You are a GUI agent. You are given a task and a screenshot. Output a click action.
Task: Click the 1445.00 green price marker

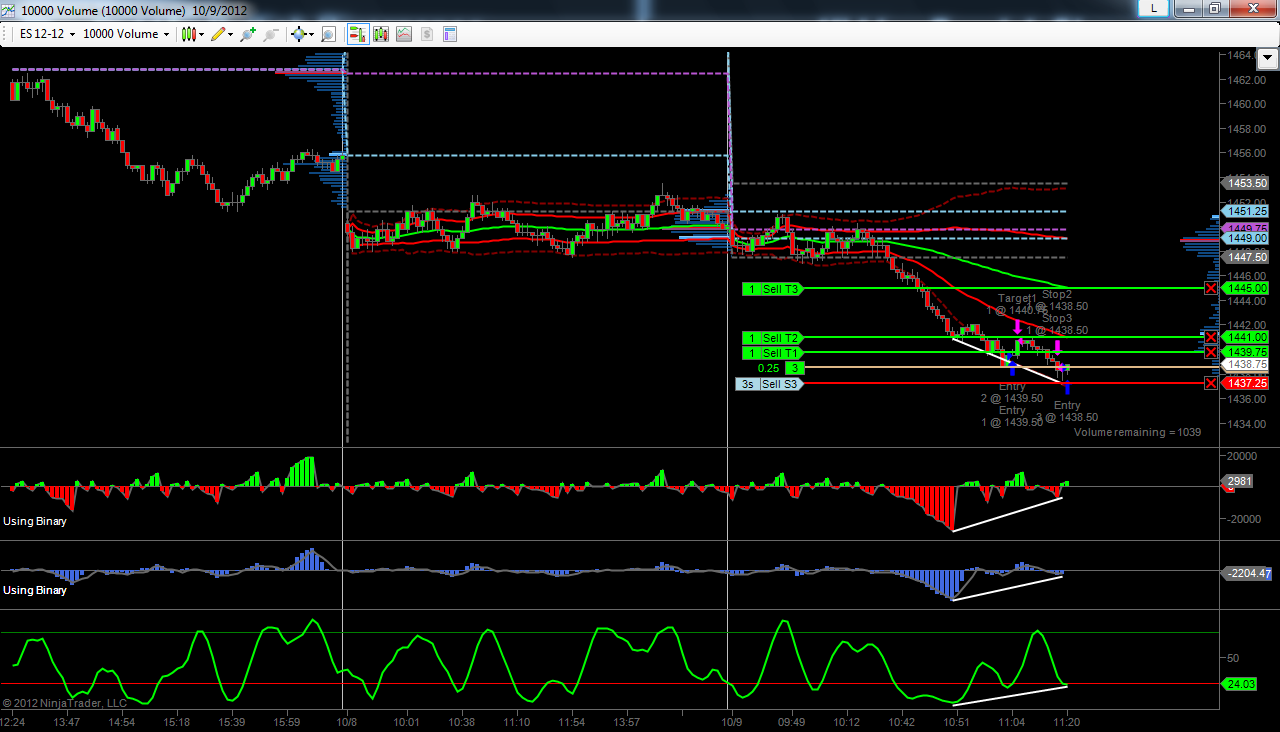pyautogui.click(x=1246, y=288)
